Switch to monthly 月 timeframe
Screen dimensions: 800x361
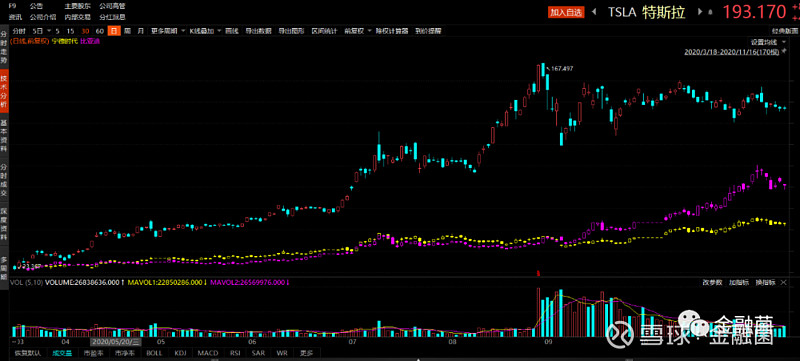[140, 31]
